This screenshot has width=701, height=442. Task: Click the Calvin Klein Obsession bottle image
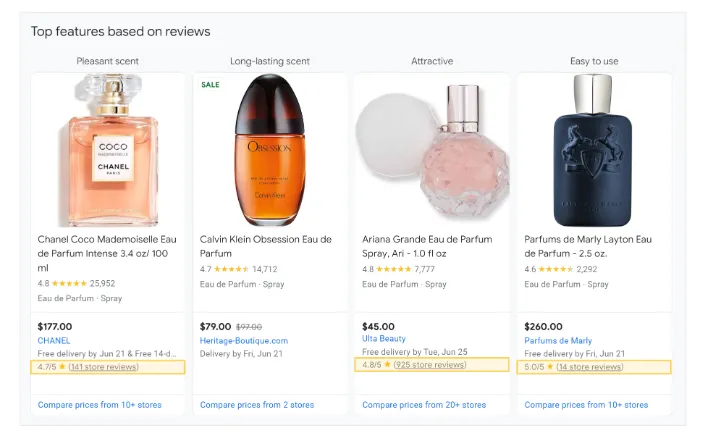coord(269,150)
